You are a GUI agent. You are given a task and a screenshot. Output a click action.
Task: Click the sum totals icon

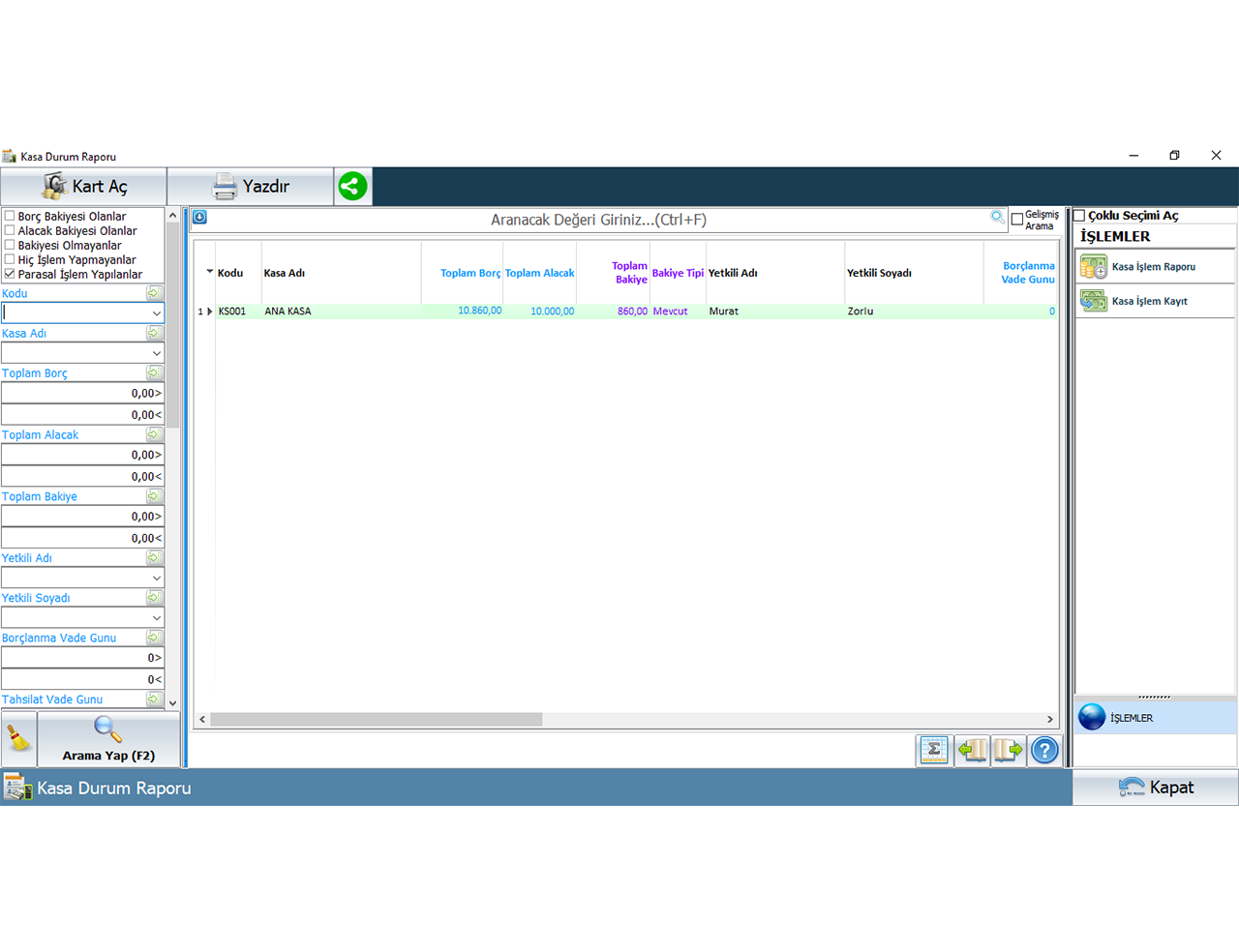(934, 750)
